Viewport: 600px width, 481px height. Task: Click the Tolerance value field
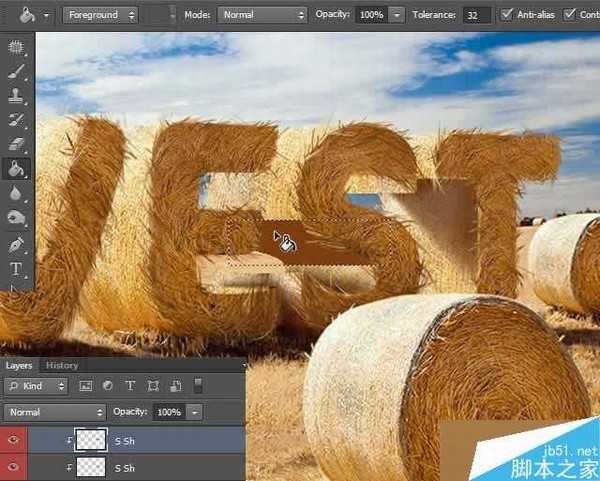[x=477, y=15]
